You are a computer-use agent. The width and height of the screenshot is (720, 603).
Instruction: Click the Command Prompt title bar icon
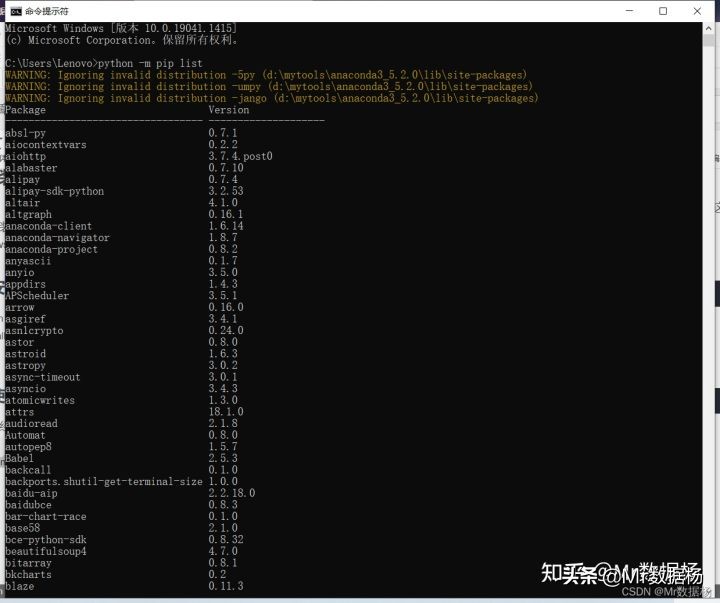[16, 11]
